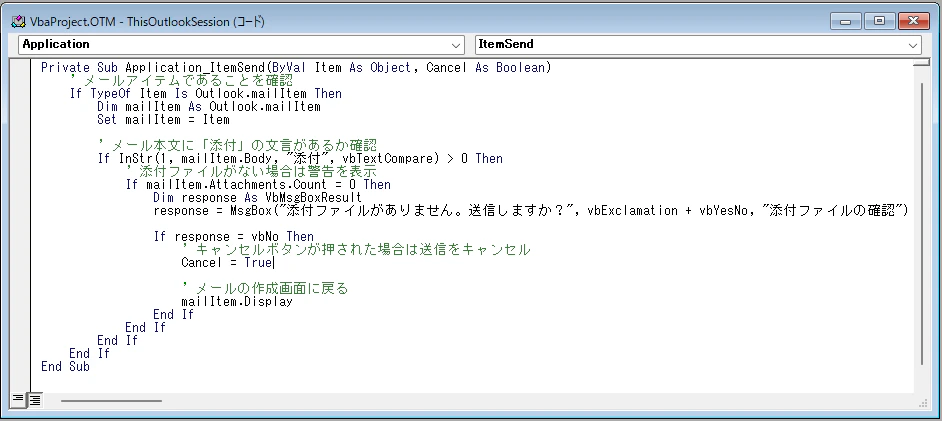The height and width of the screenshot is (421, 942).
Task: Click 'If response = vbNo Then' line
Action: point(234,237)
